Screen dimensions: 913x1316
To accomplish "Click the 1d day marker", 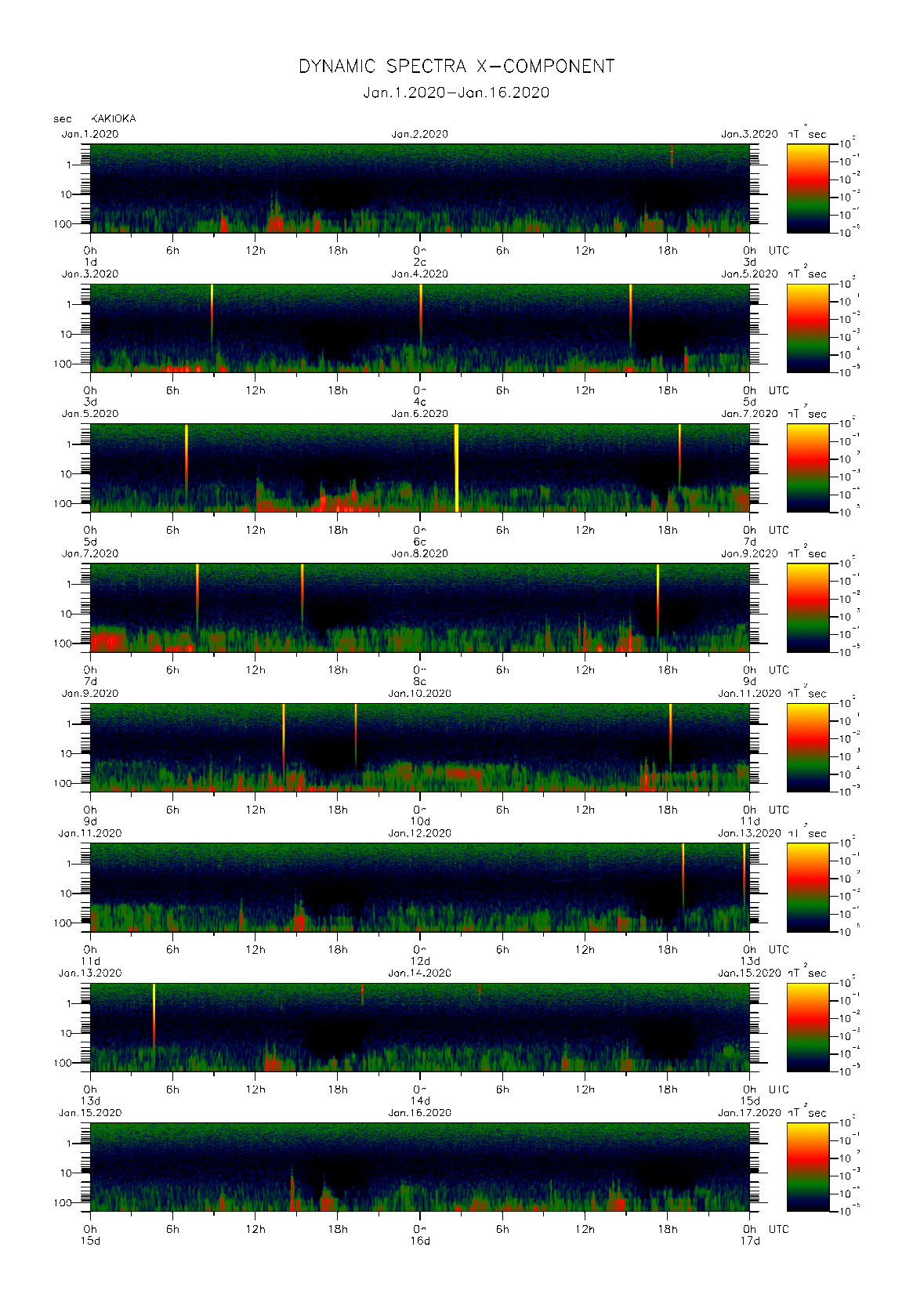I will click(x=90, y=262).
